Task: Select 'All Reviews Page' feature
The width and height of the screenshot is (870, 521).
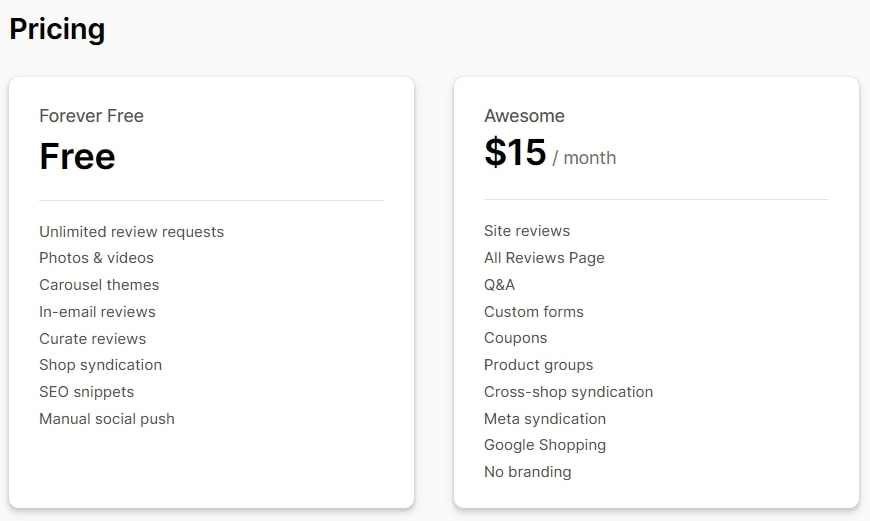Action: pyautogui.click(x=544, y=258)
